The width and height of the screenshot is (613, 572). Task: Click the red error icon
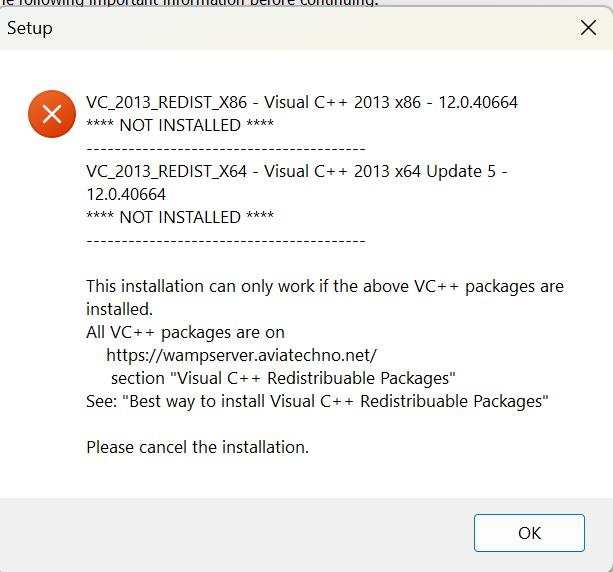pos(49,113)
